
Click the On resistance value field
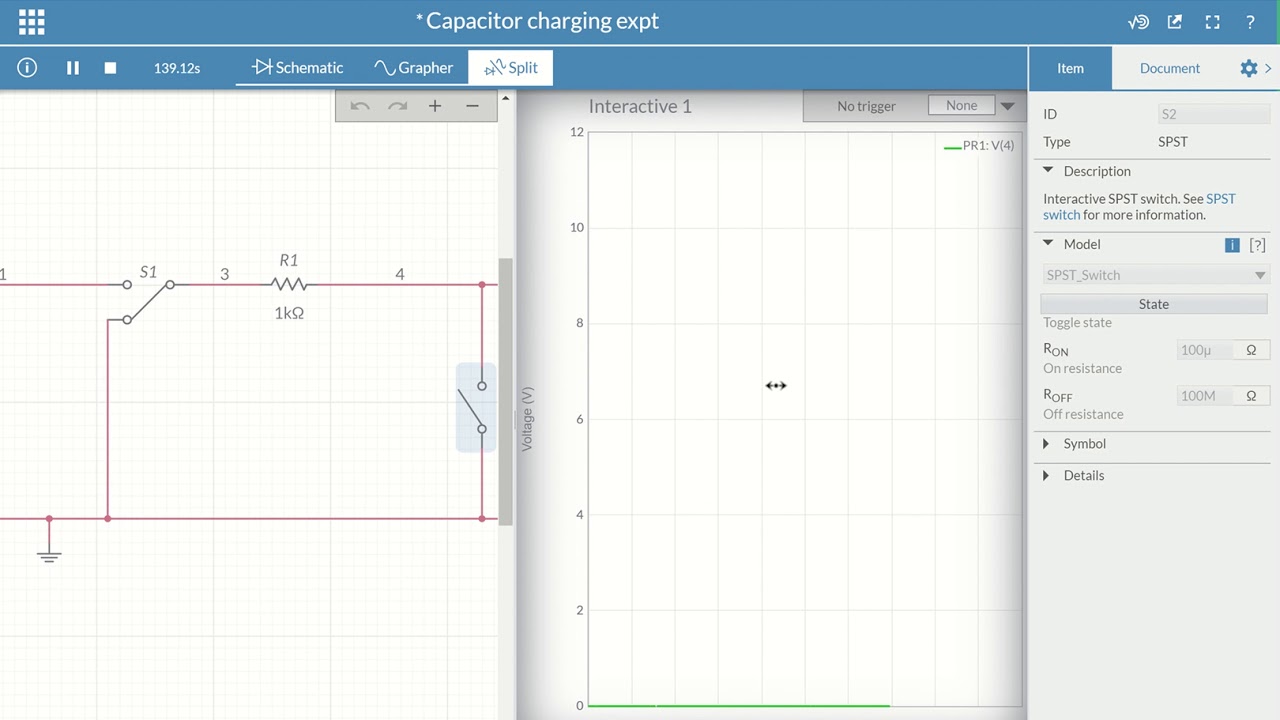[x=1205, y=350]
